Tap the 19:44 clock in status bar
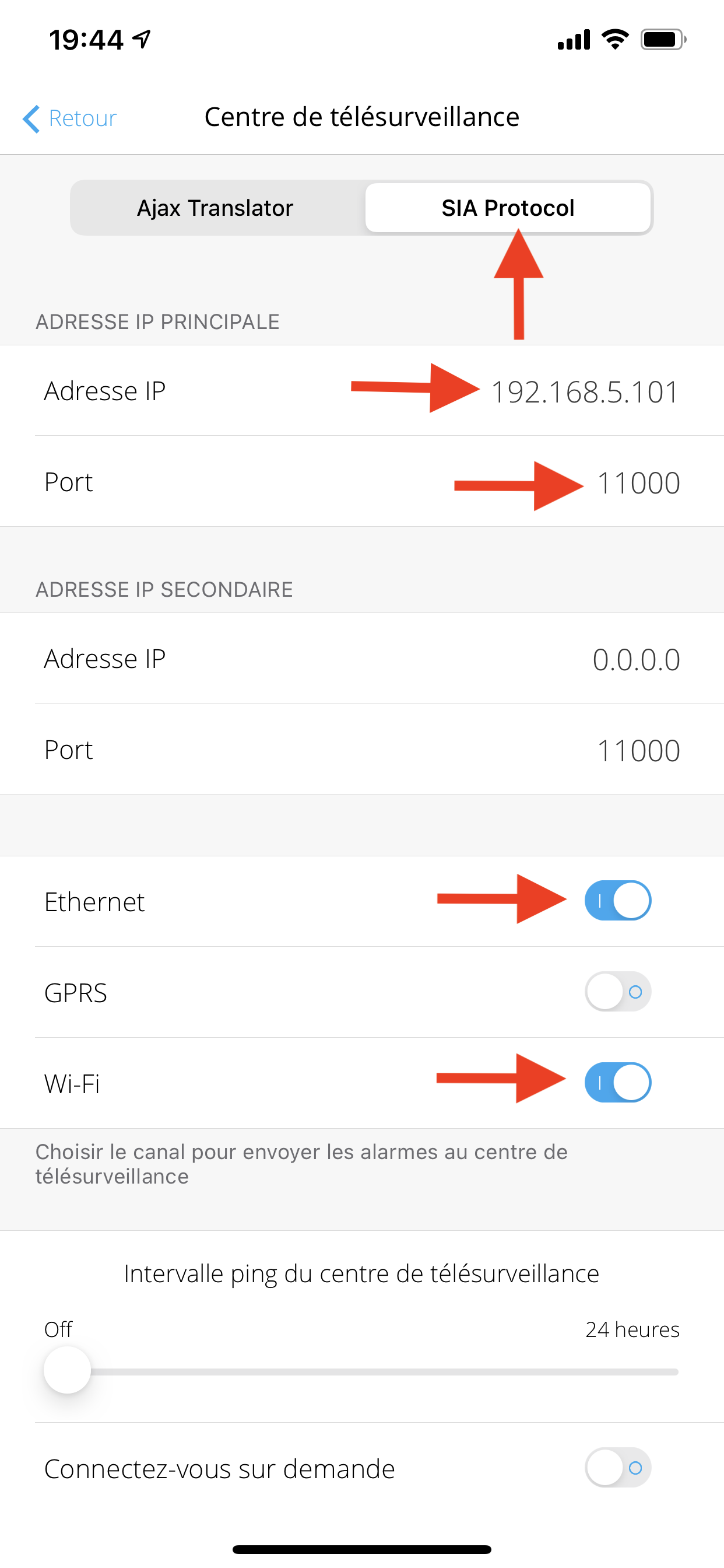The image size is (724, 1568). pos(85,38)
